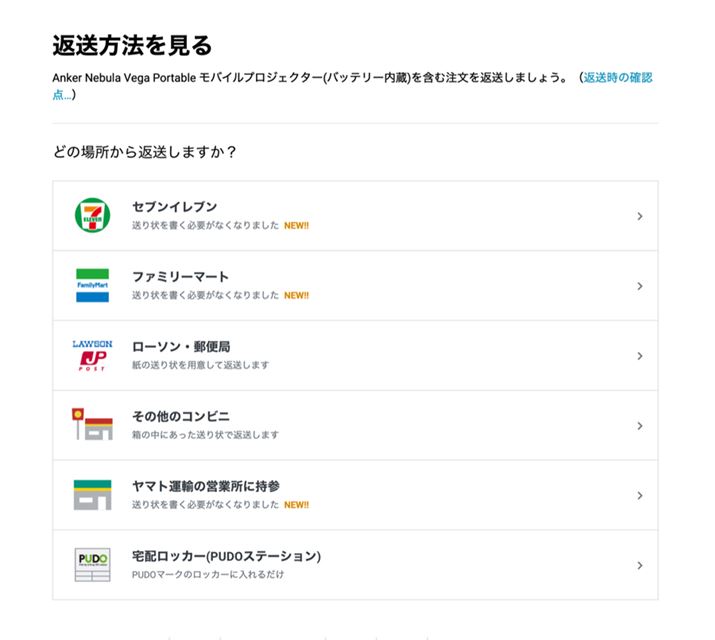Choose その他のコンビニ option

coord(180,416)
